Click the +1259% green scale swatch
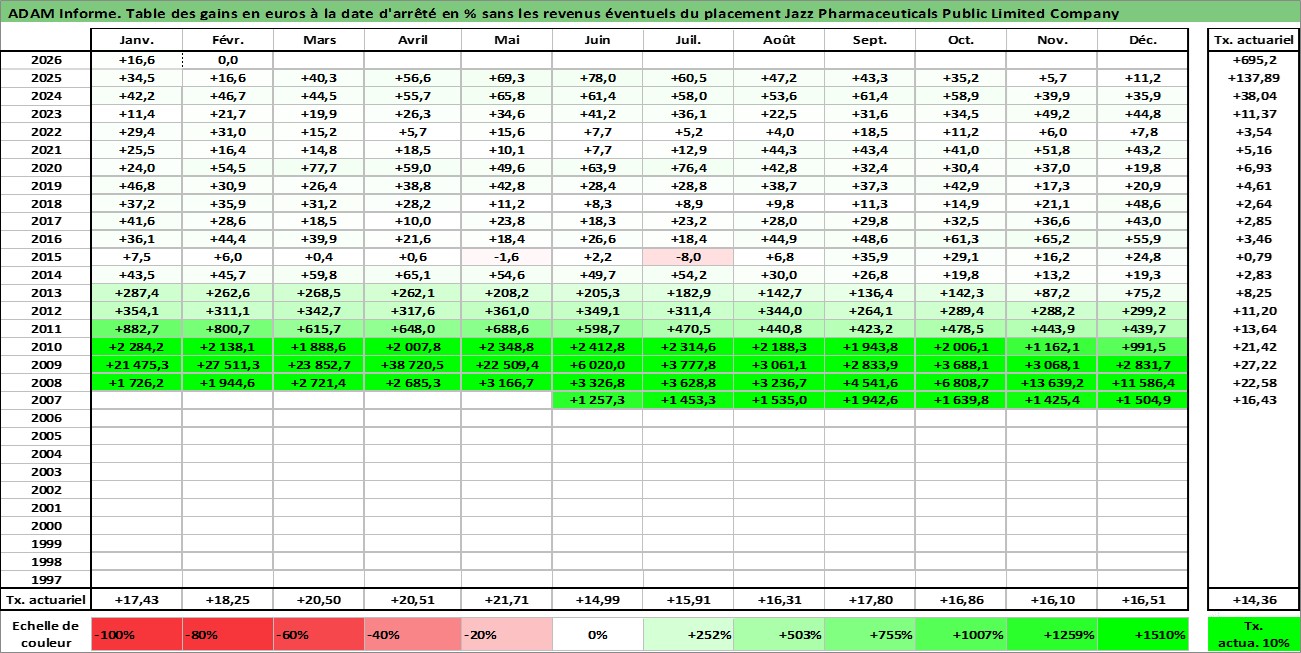1301x653 pixels. [1052, 634]
